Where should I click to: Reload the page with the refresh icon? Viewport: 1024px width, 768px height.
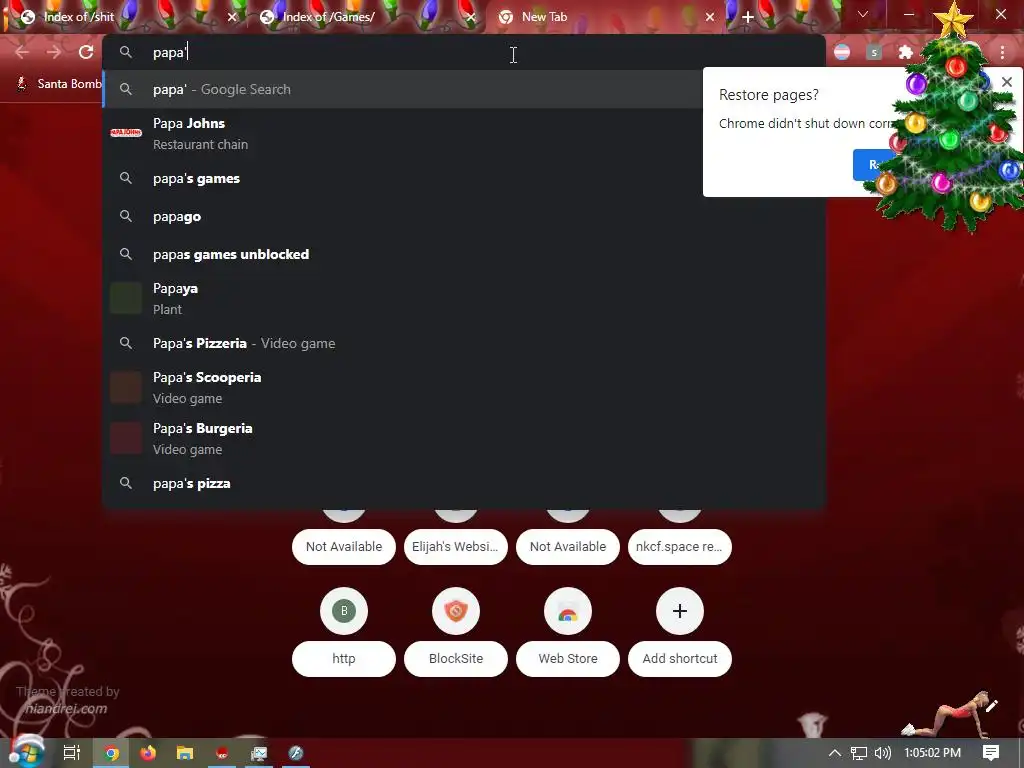coord(86,52)
